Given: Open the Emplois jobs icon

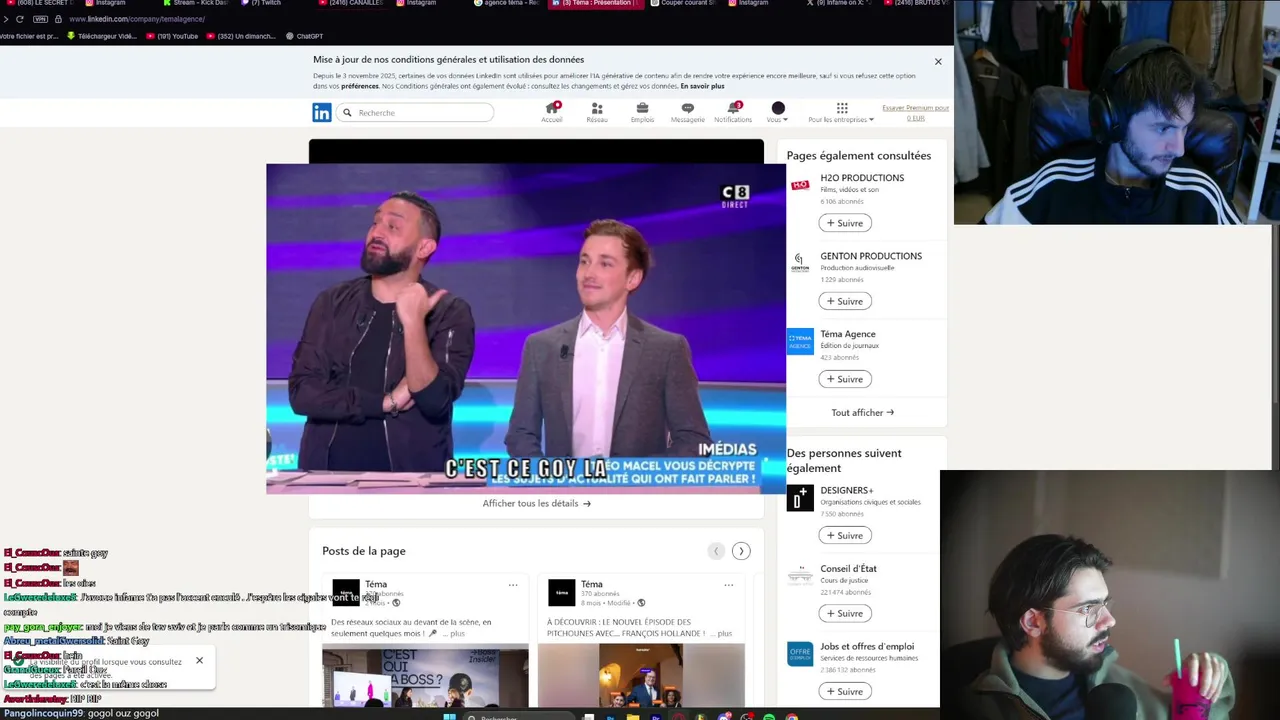Looking at the screenshot, I should [642, 112].
